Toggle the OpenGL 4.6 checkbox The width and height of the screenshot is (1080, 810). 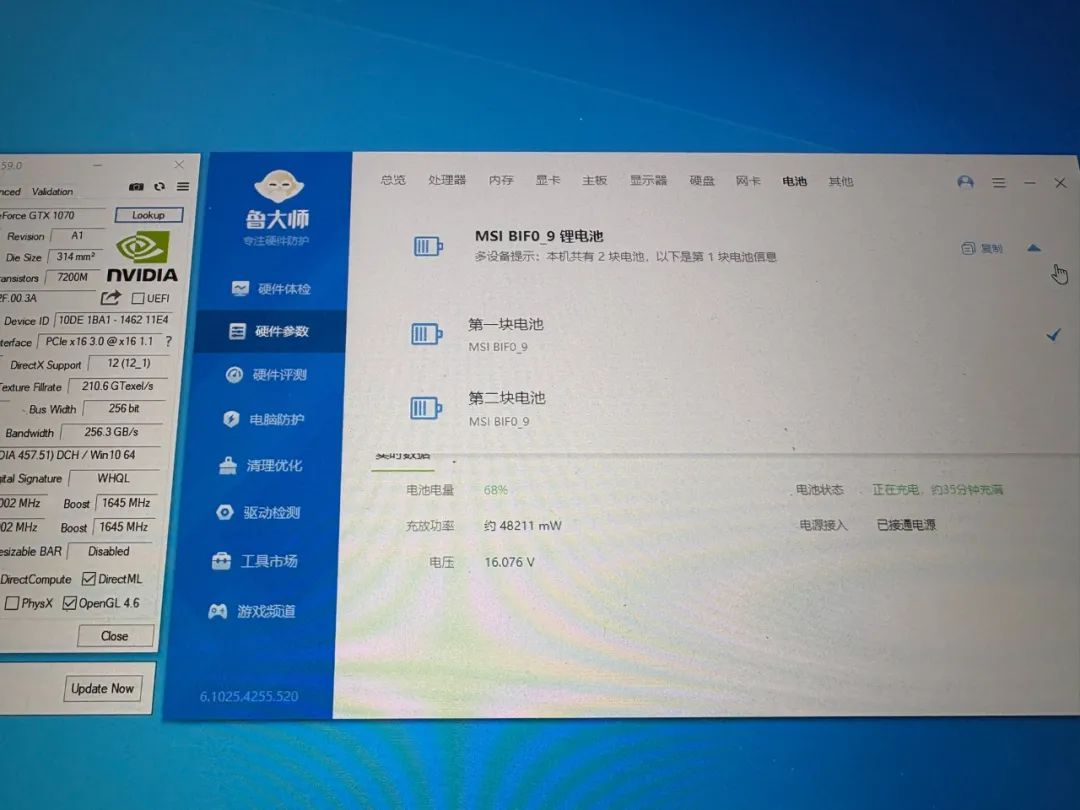69,603
